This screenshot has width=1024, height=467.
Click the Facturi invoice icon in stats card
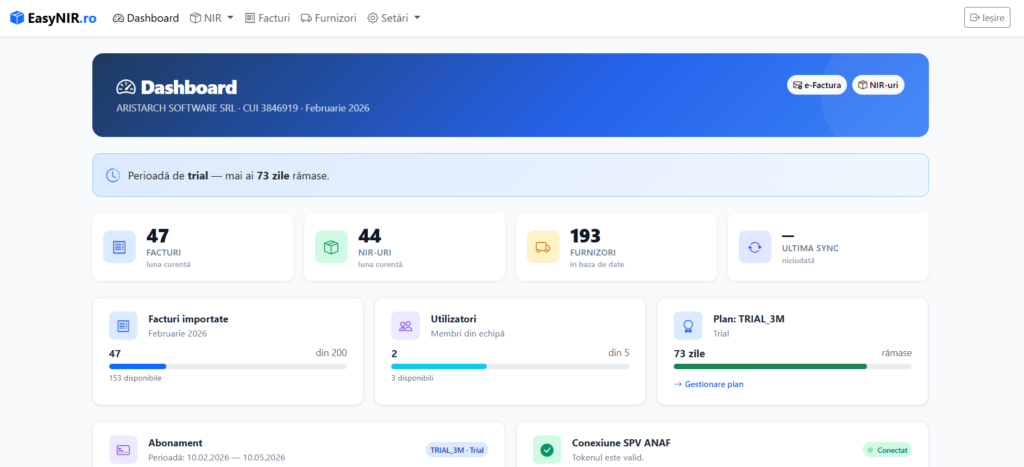tap(119, 246)
